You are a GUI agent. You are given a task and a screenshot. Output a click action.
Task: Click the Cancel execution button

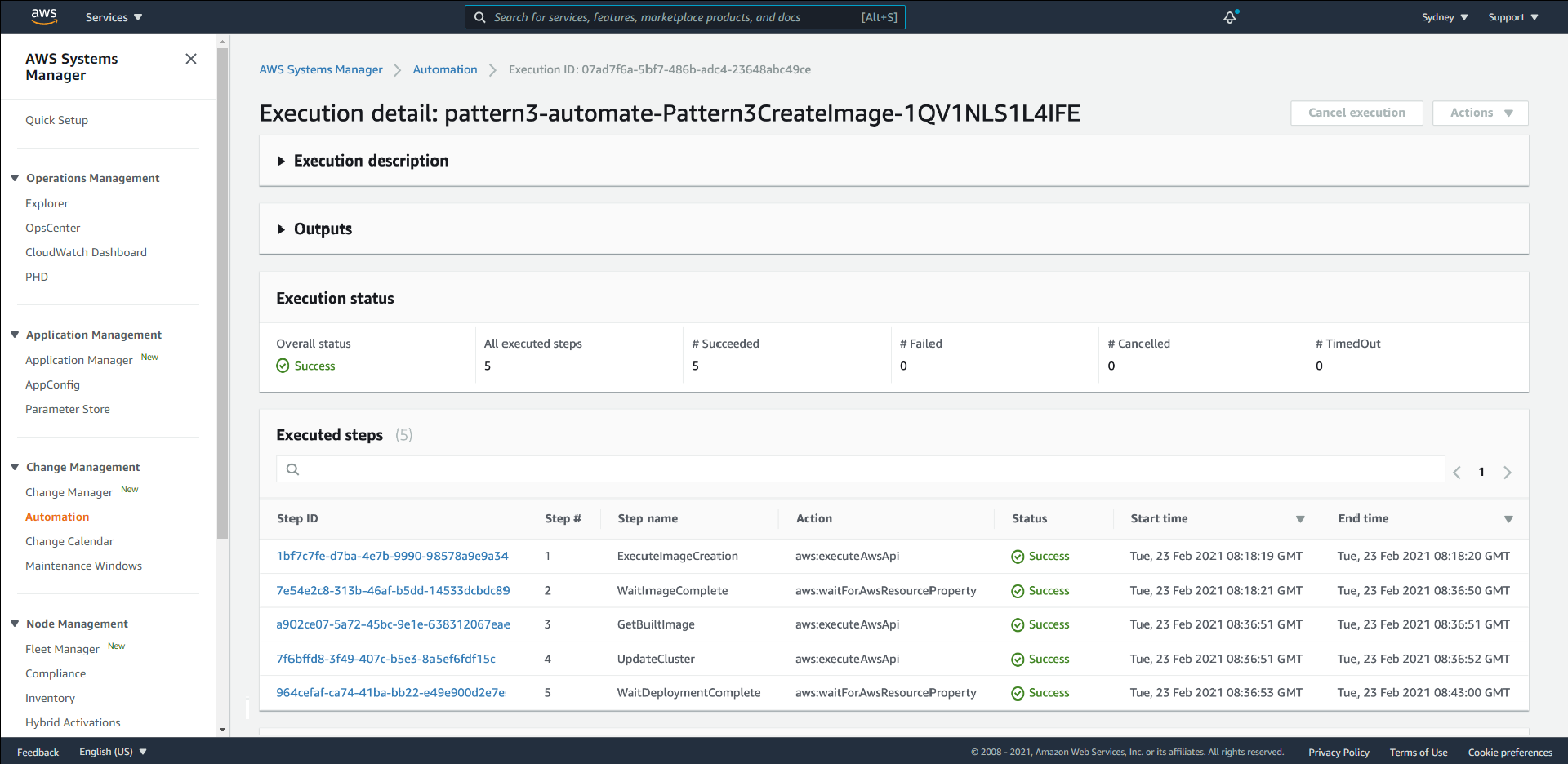tap(1356, 113)
